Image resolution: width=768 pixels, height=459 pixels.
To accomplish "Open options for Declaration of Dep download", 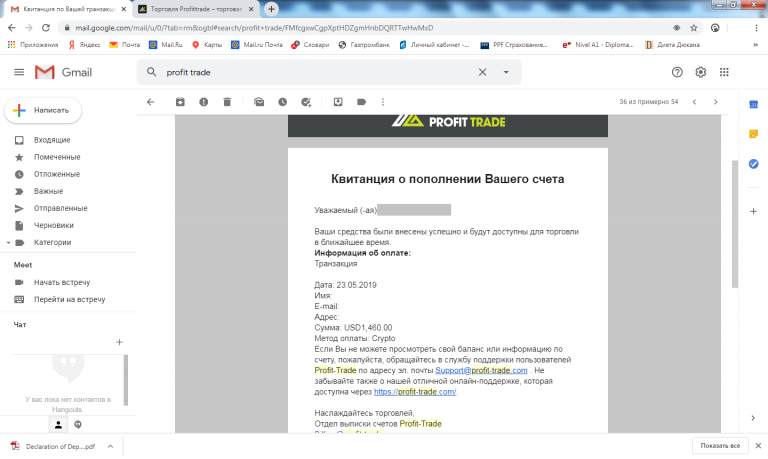I will (110, 446).
